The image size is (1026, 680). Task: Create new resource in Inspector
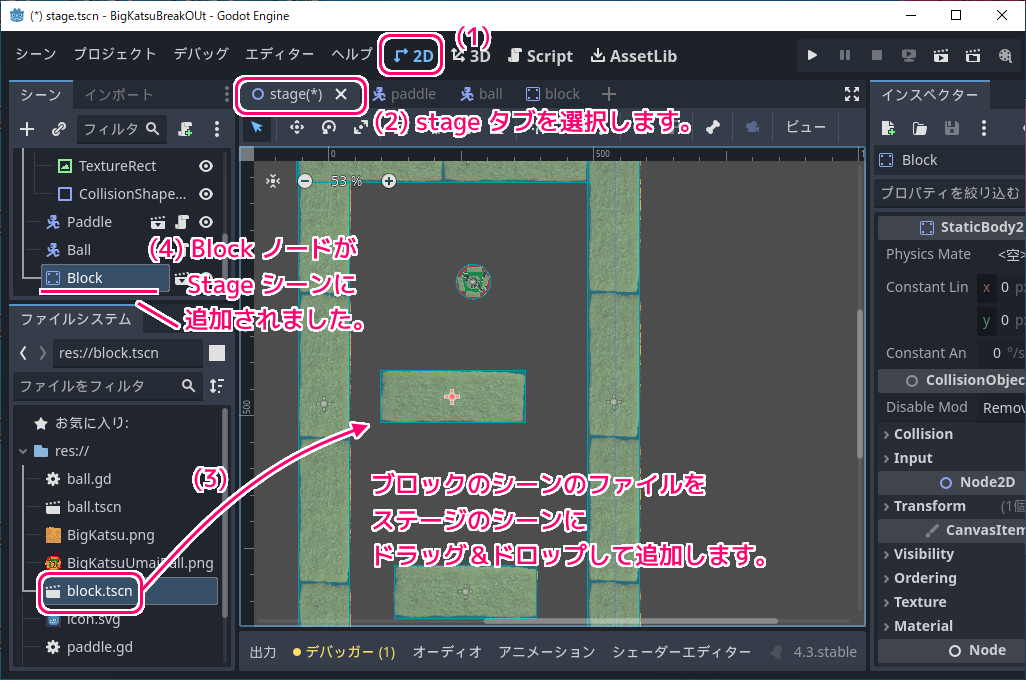click(x=888, y=128)
